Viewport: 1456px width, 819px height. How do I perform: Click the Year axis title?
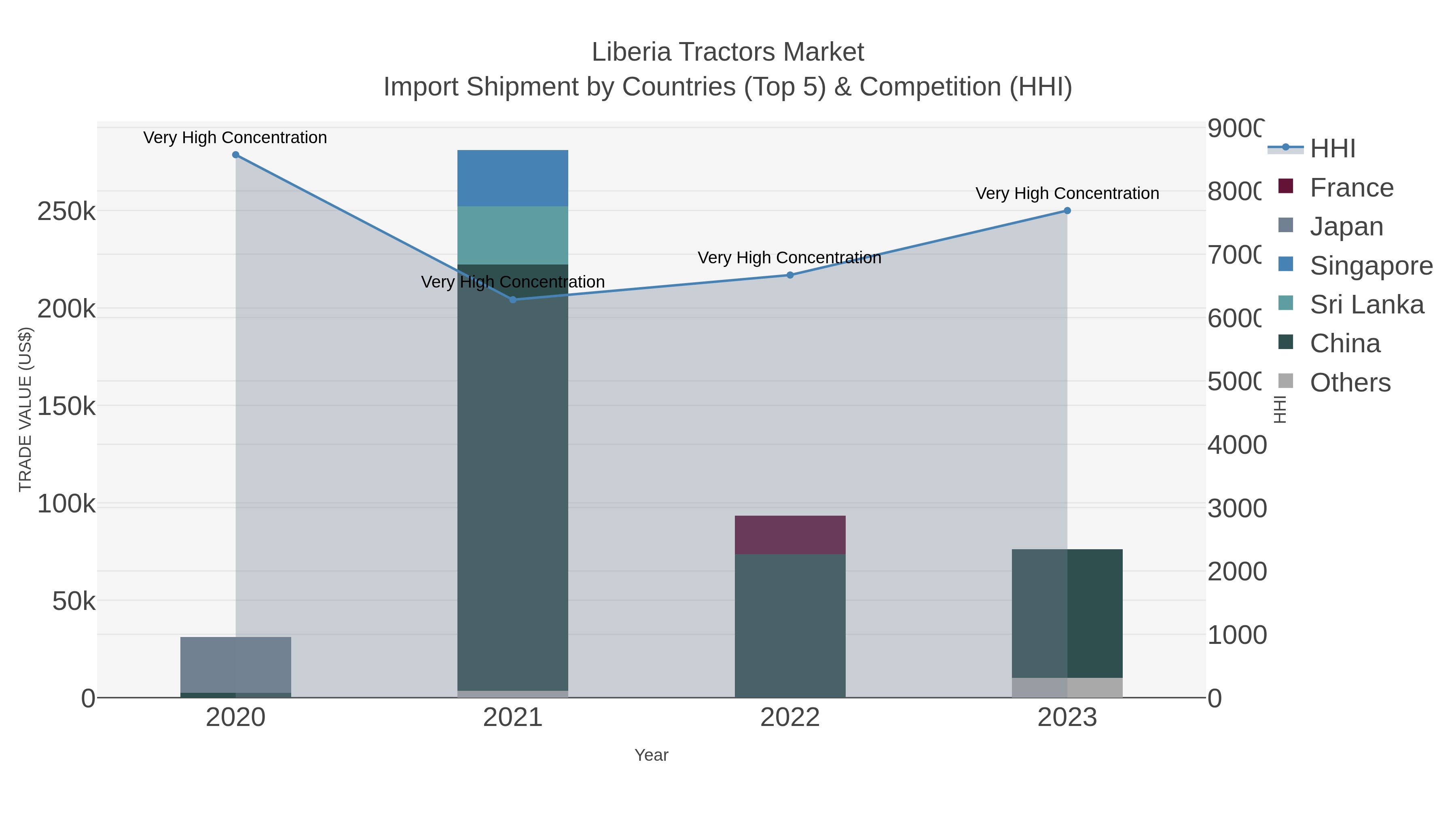[x=652, y=755]
